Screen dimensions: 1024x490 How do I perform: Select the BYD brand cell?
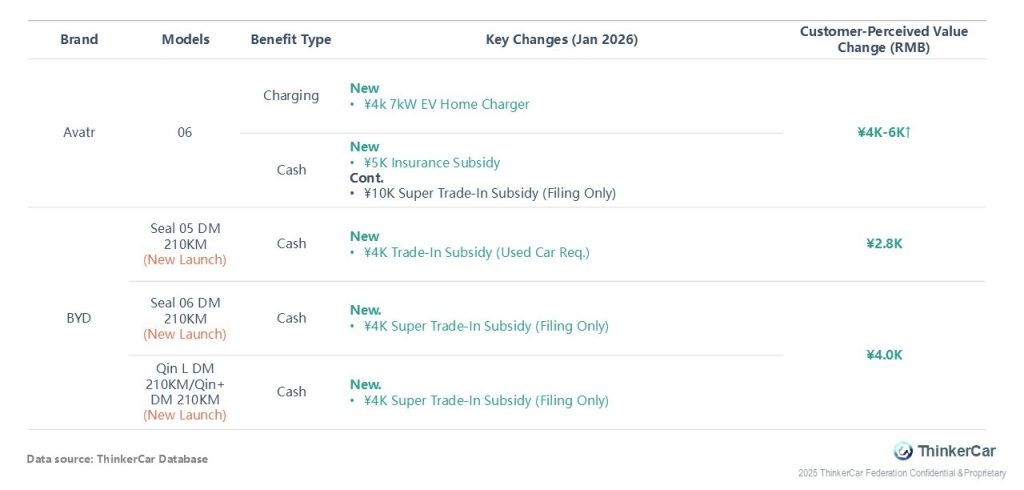[x=79, y=318]
